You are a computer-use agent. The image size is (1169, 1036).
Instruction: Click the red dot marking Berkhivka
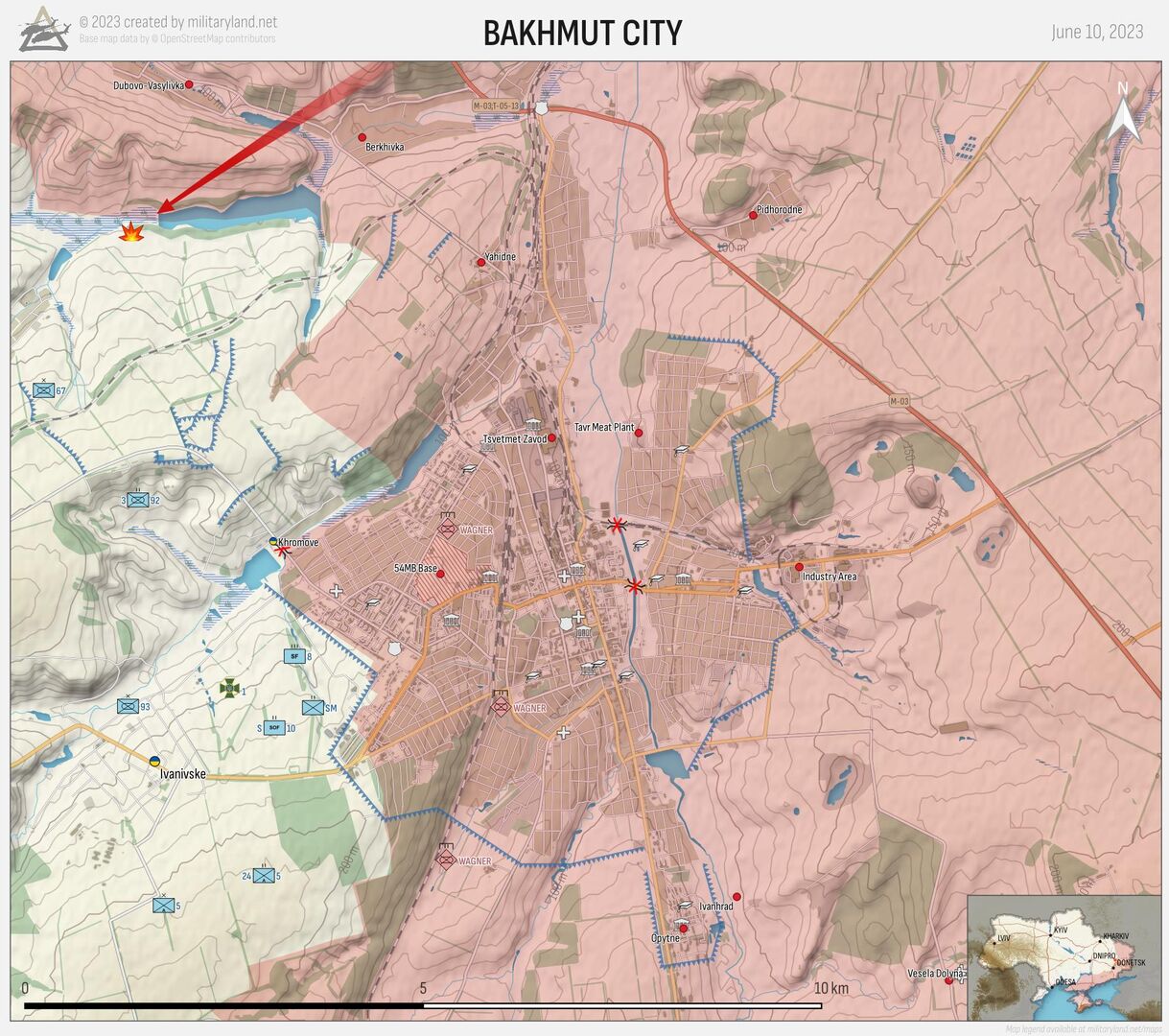[362, 137]
